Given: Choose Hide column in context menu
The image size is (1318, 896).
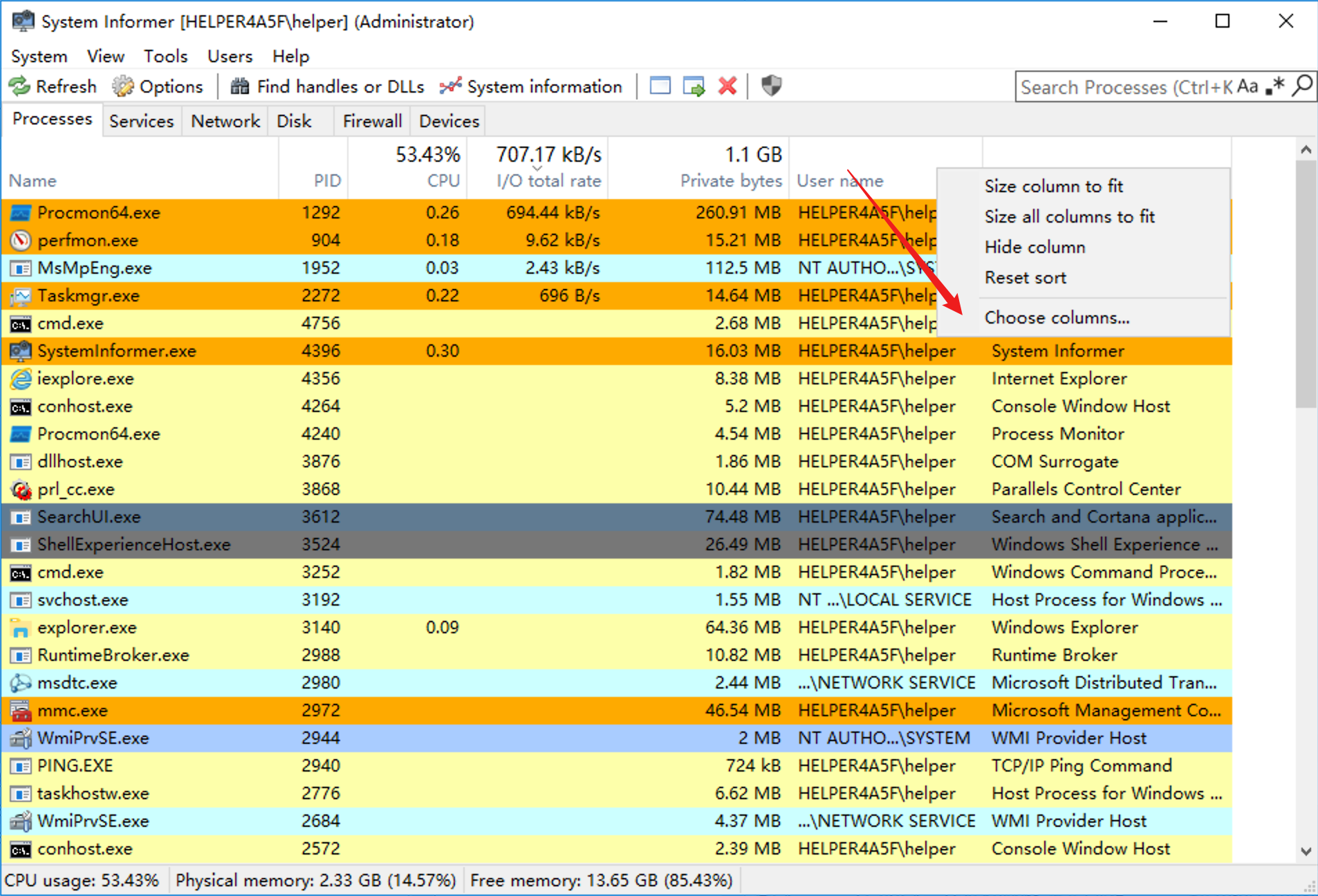Looking at the screenshot, I should (1034, 247).
